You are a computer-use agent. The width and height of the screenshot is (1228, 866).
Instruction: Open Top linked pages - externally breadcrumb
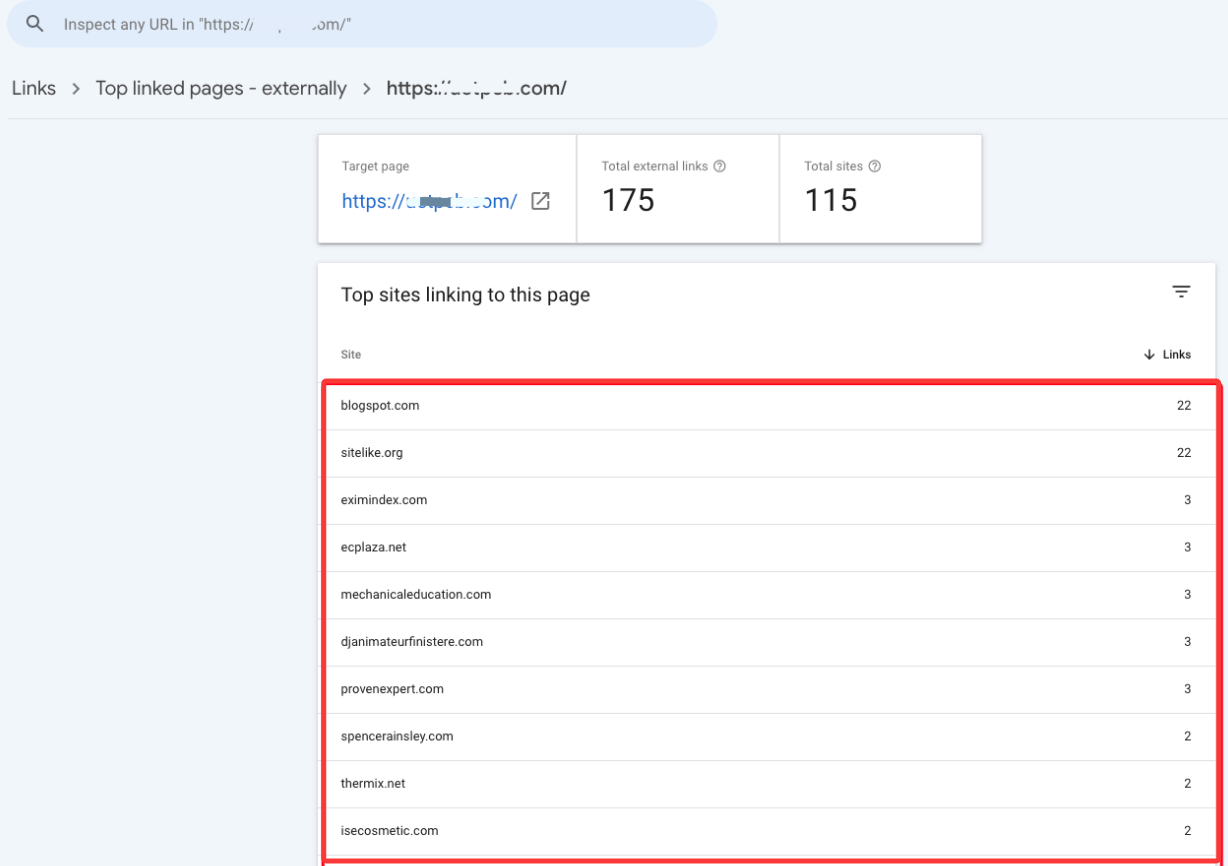pyautogui.click(x=221, y=88)
